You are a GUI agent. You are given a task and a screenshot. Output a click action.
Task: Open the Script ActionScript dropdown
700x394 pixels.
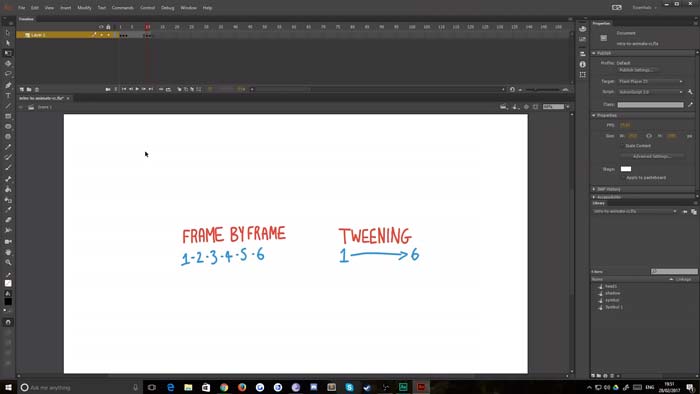(650, 92)
